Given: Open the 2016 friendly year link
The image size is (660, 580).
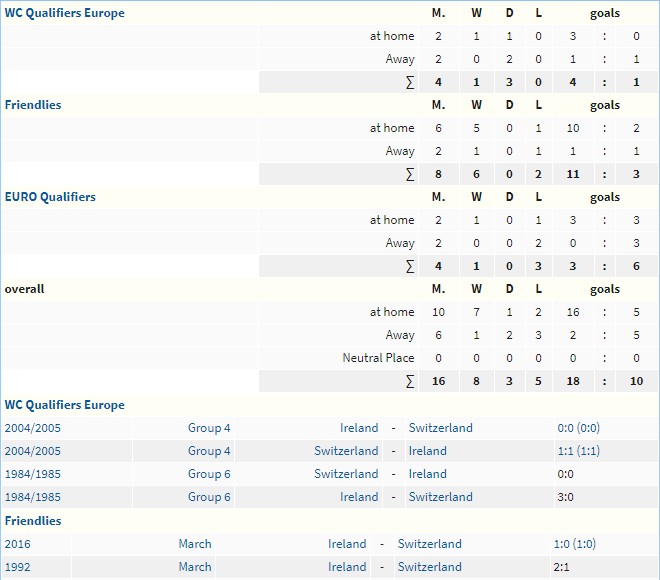Looking at the screenshot, I should [x=18, y=544].
